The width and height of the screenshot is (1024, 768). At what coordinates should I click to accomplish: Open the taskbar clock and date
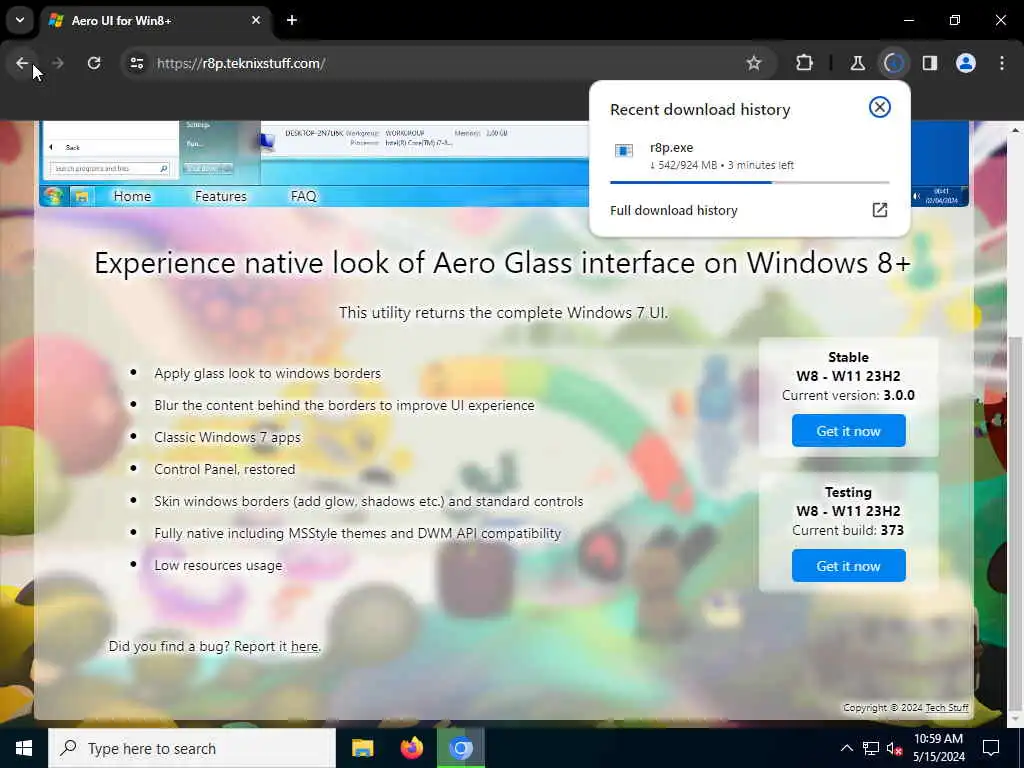938,748
